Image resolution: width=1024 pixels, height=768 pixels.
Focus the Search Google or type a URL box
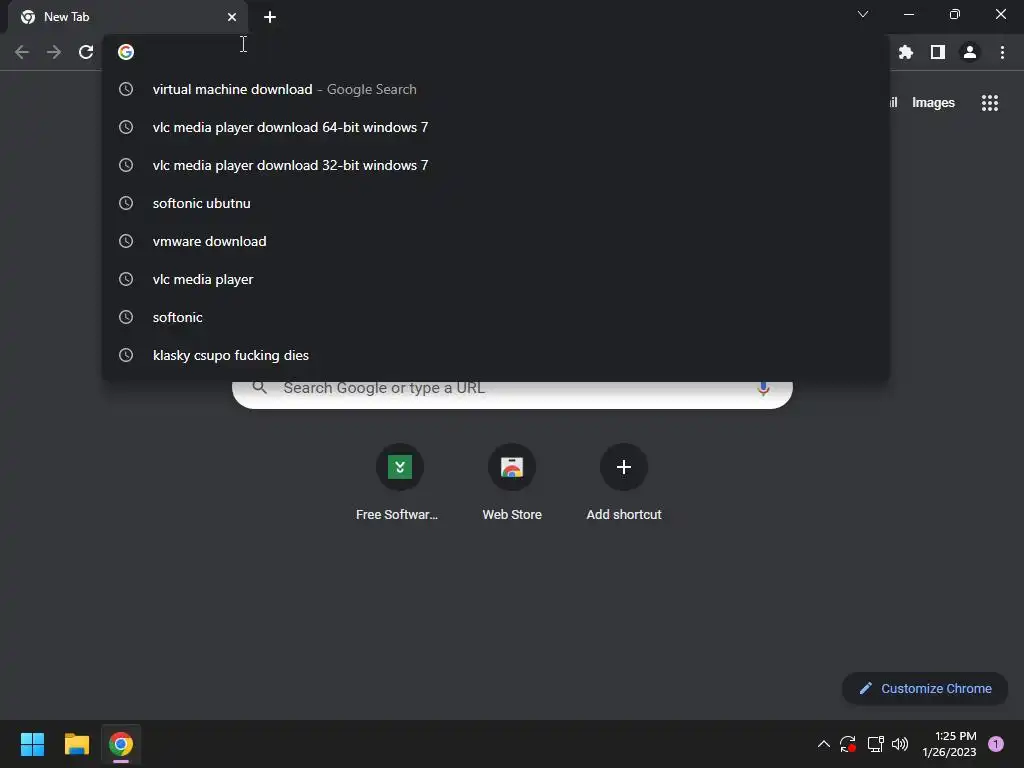pos(512,392)
